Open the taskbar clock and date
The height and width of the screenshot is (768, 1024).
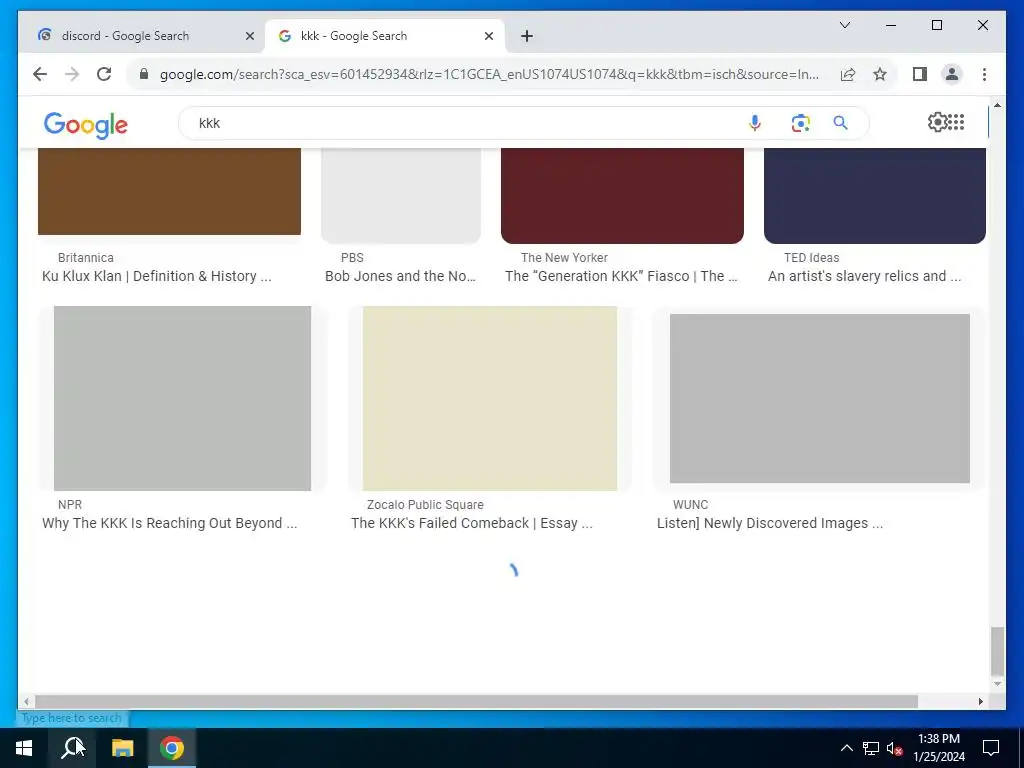pyautogui.click(x=938, y=748)
